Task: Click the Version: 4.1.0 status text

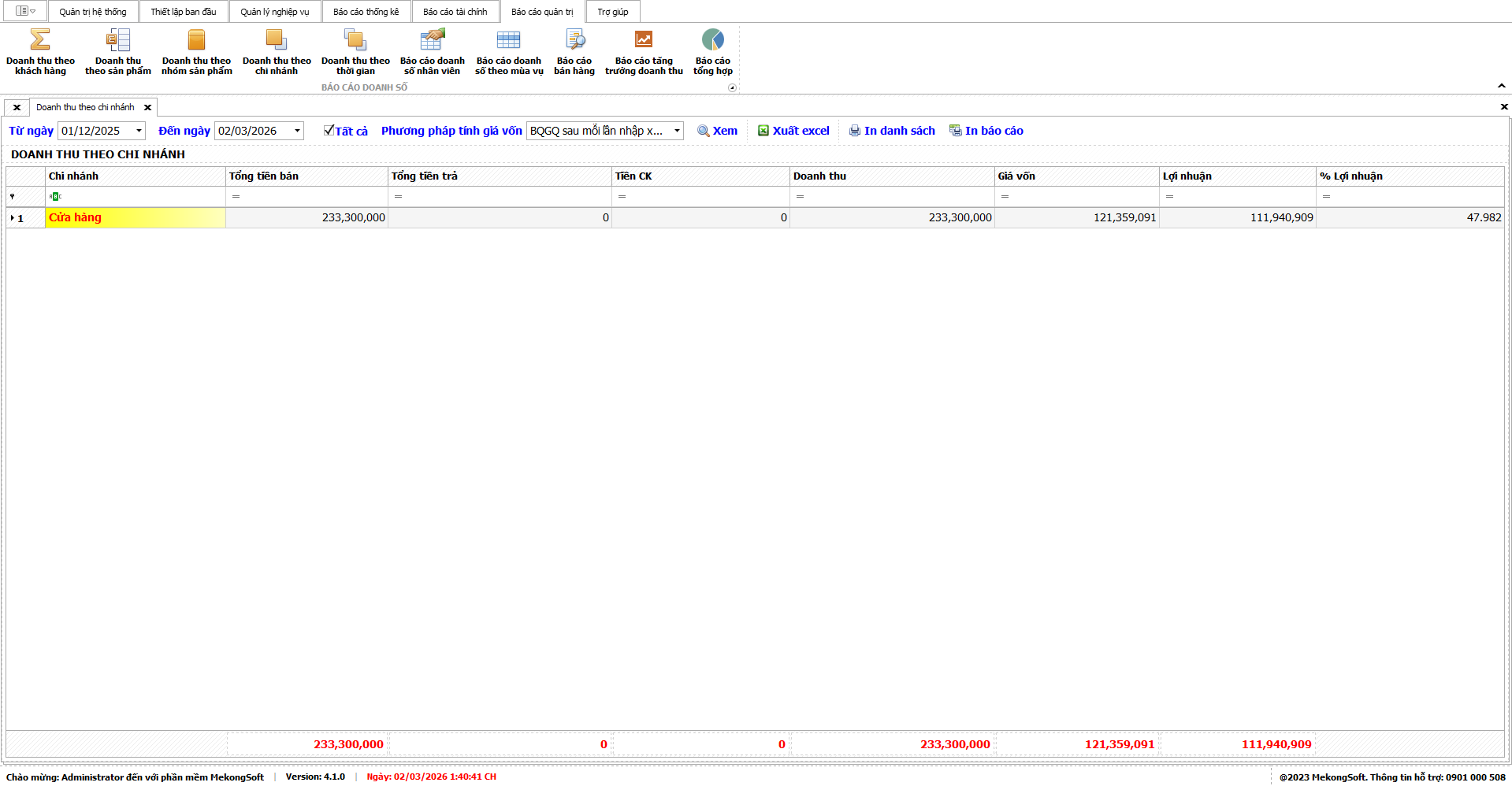Action: (x=315, y=777)
